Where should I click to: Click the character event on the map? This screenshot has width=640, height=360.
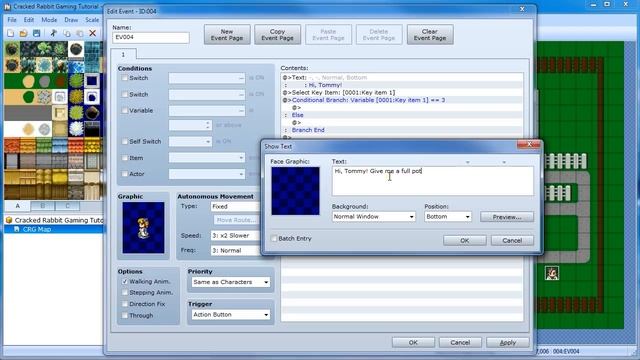point(552,273)
